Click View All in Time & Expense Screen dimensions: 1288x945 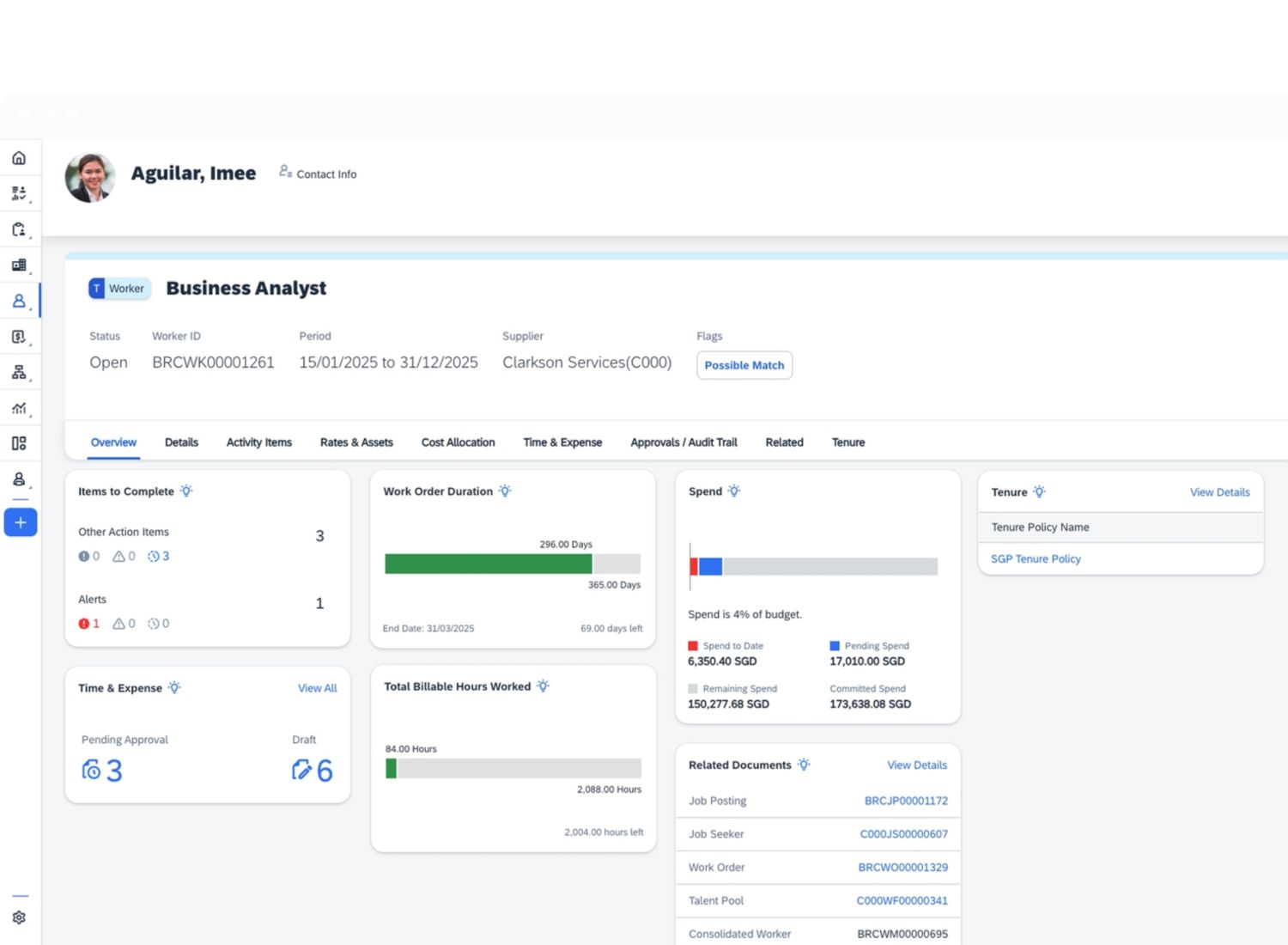coord(317,688)
